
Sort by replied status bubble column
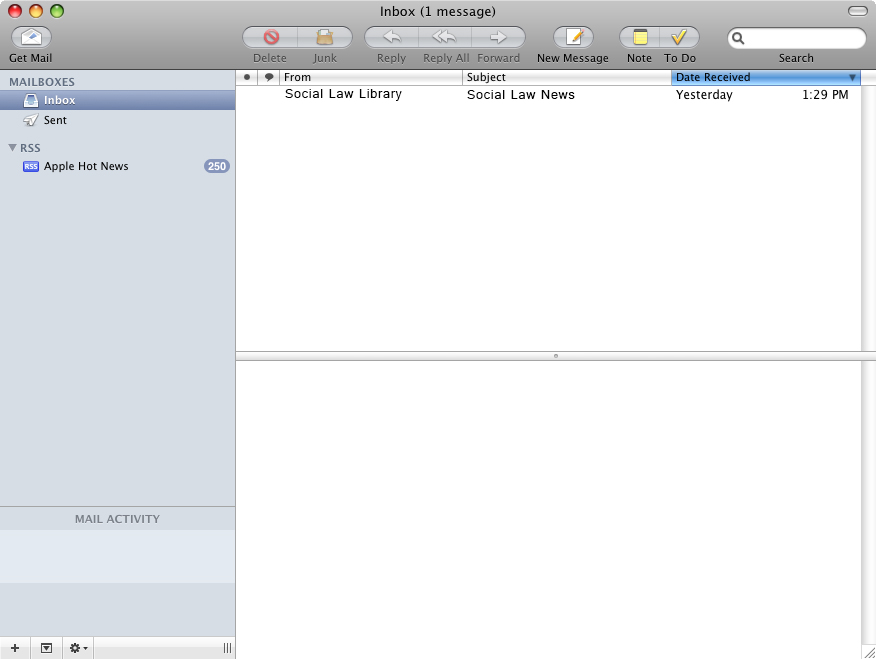269,77
